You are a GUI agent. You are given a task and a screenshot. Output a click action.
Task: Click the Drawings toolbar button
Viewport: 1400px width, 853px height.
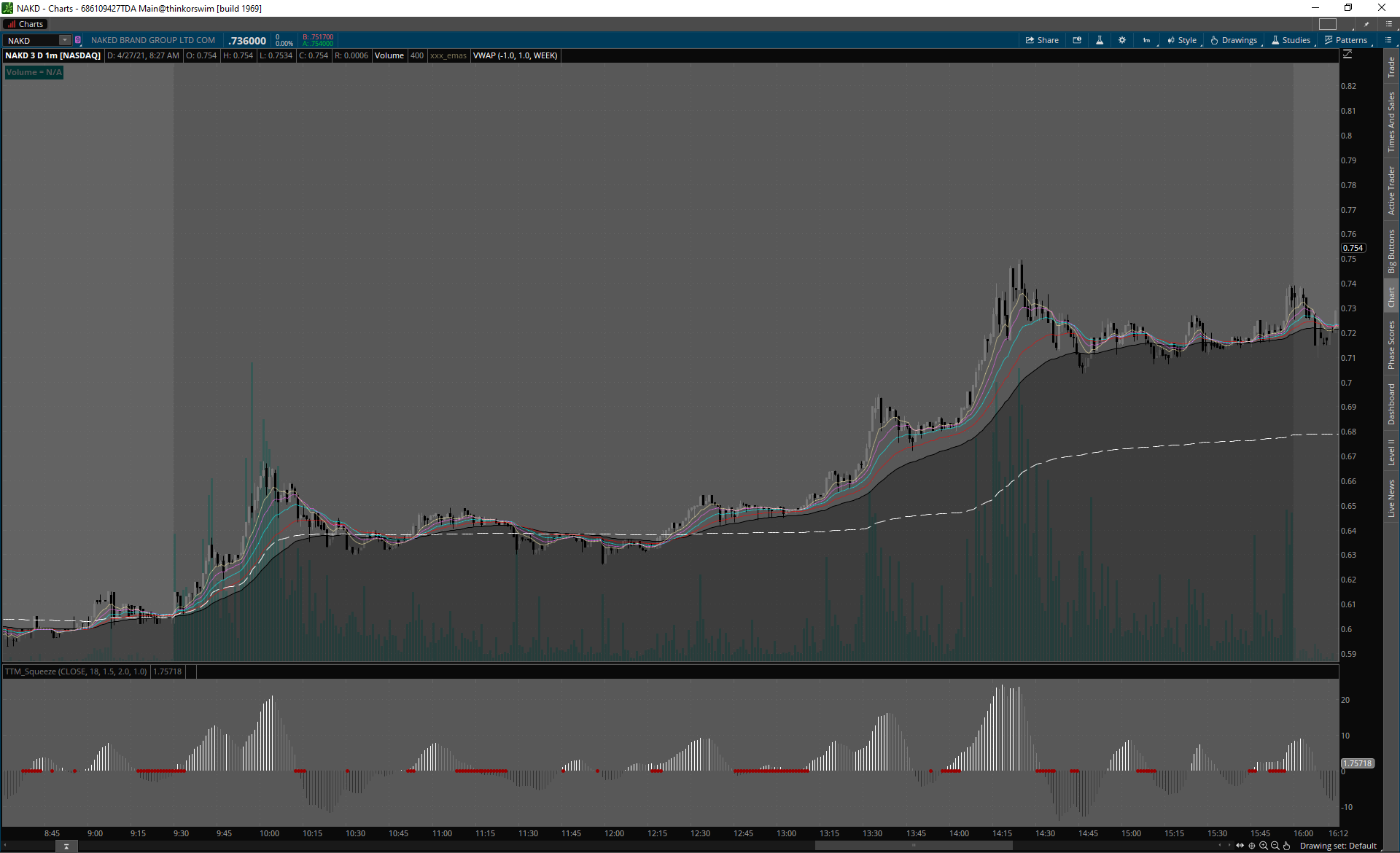pos(1234,40)
